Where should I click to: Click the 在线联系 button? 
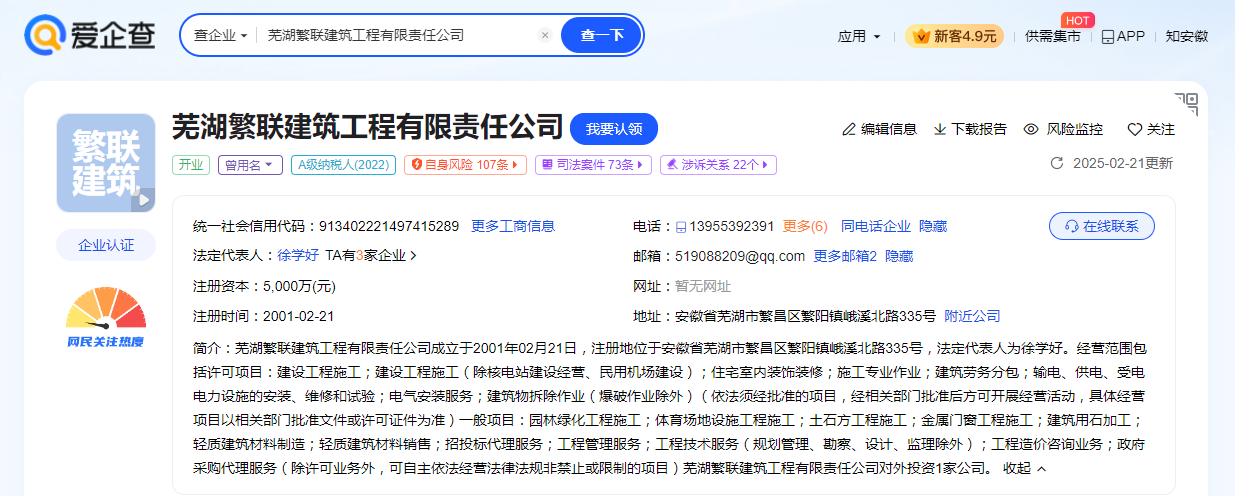pos(1102,226)
